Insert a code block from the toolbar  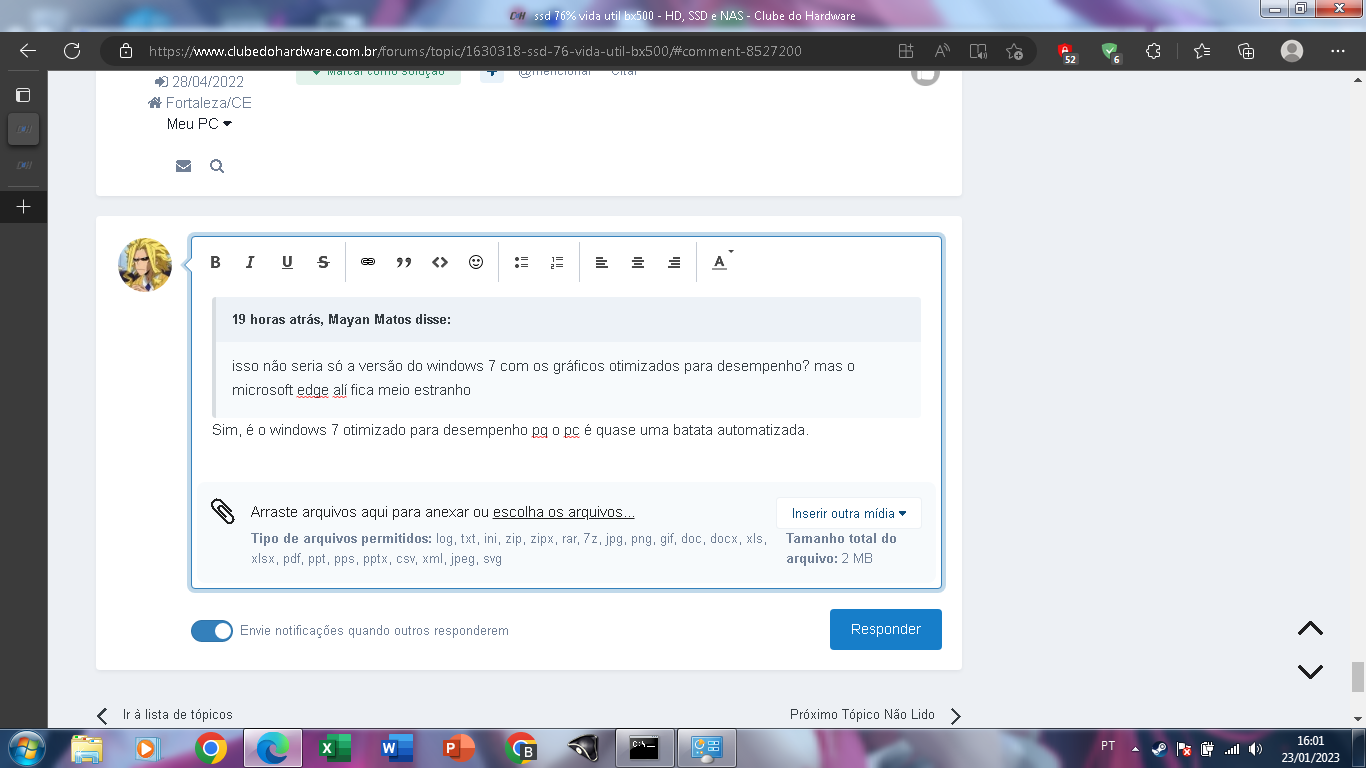click(x=440, y=262)
